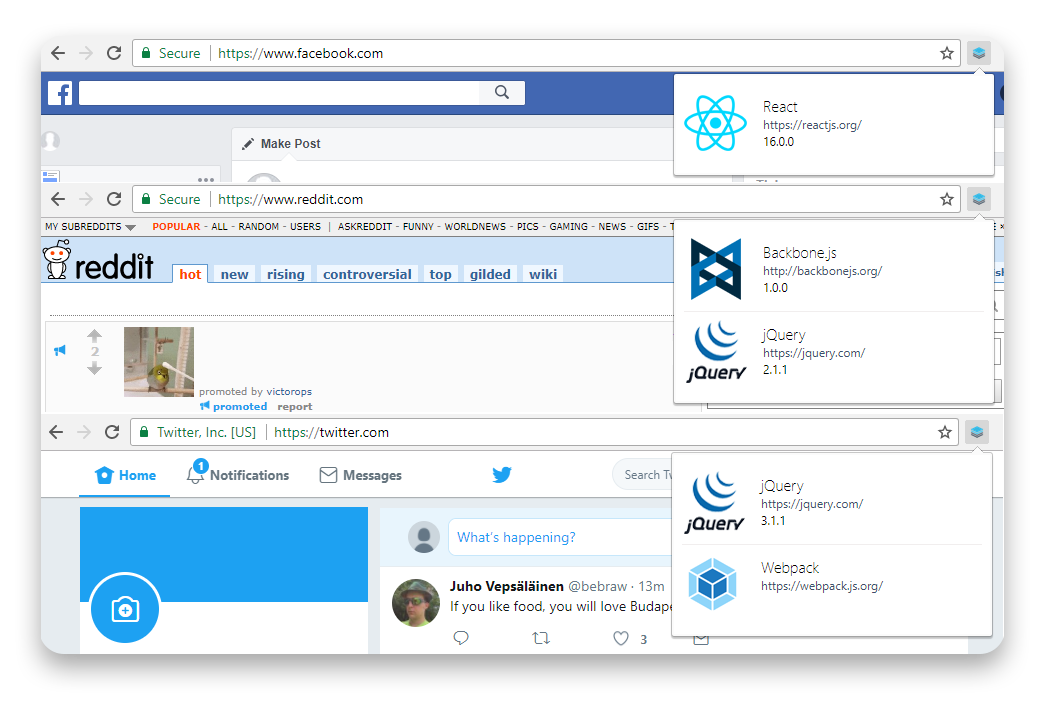Viewport: 1043px width, 701px height.
Task: Downvote the promoted Reddit post
Action: [94, 368]
